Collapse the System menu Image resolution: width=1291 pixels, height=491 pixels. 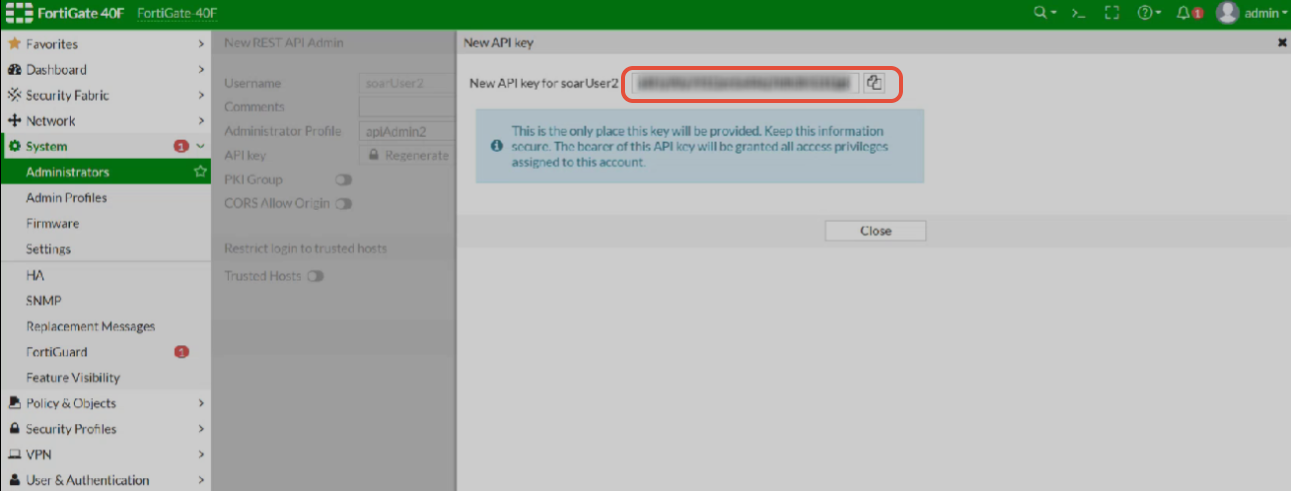click(105, 147)
